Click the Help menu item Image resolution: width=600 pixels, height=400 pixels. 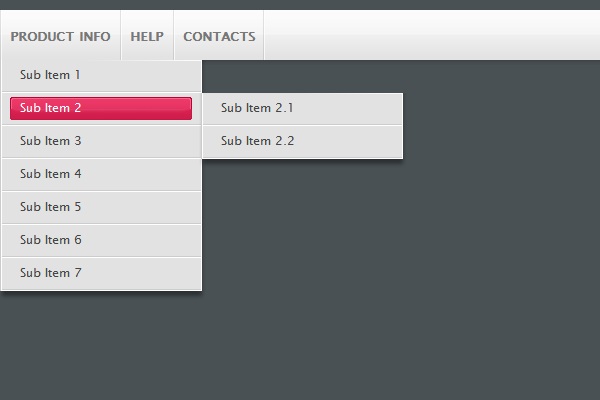(x=147, y=37)
